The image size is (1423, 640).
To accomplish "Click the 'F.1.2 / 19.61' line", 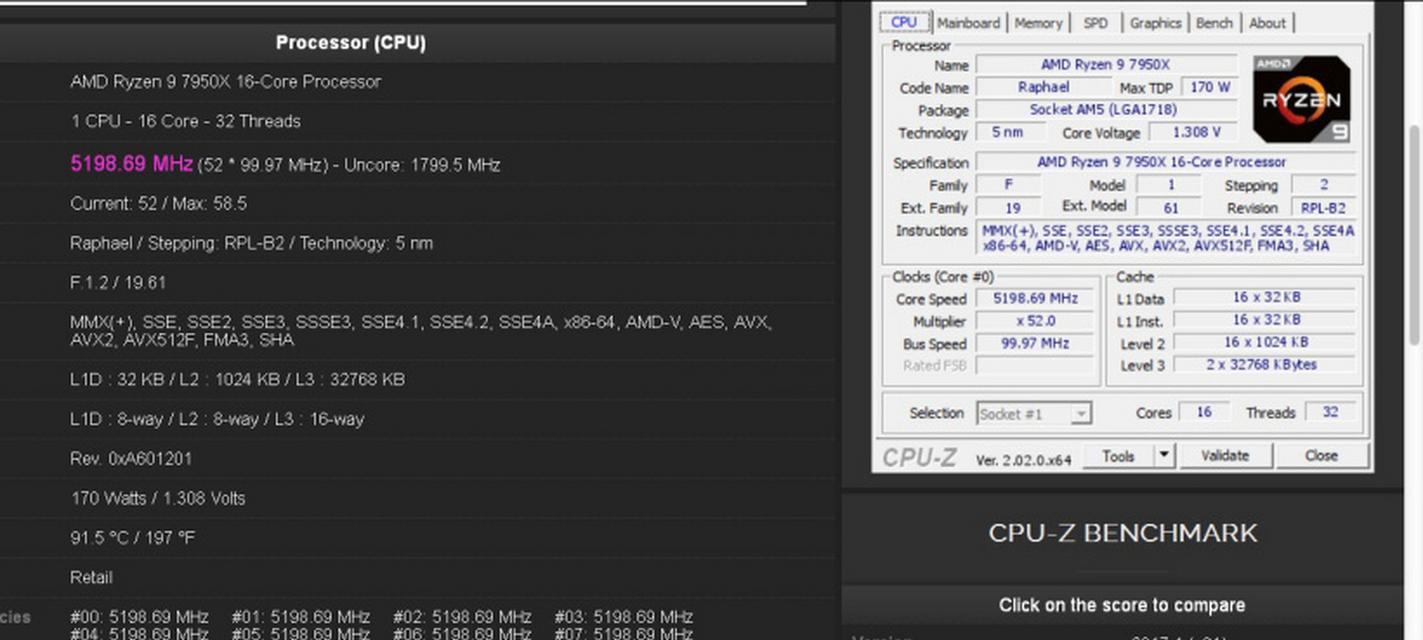I will 118,283.
